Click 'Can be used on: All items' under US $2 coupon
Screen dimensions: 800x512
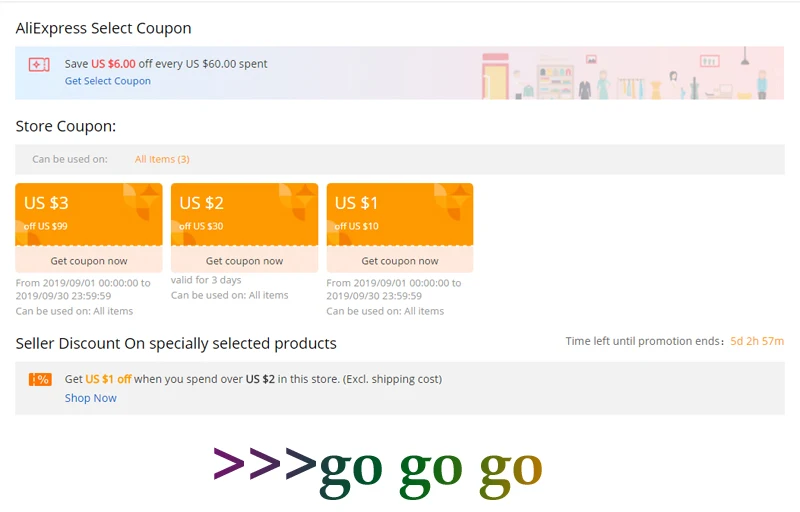click(230, 295)
